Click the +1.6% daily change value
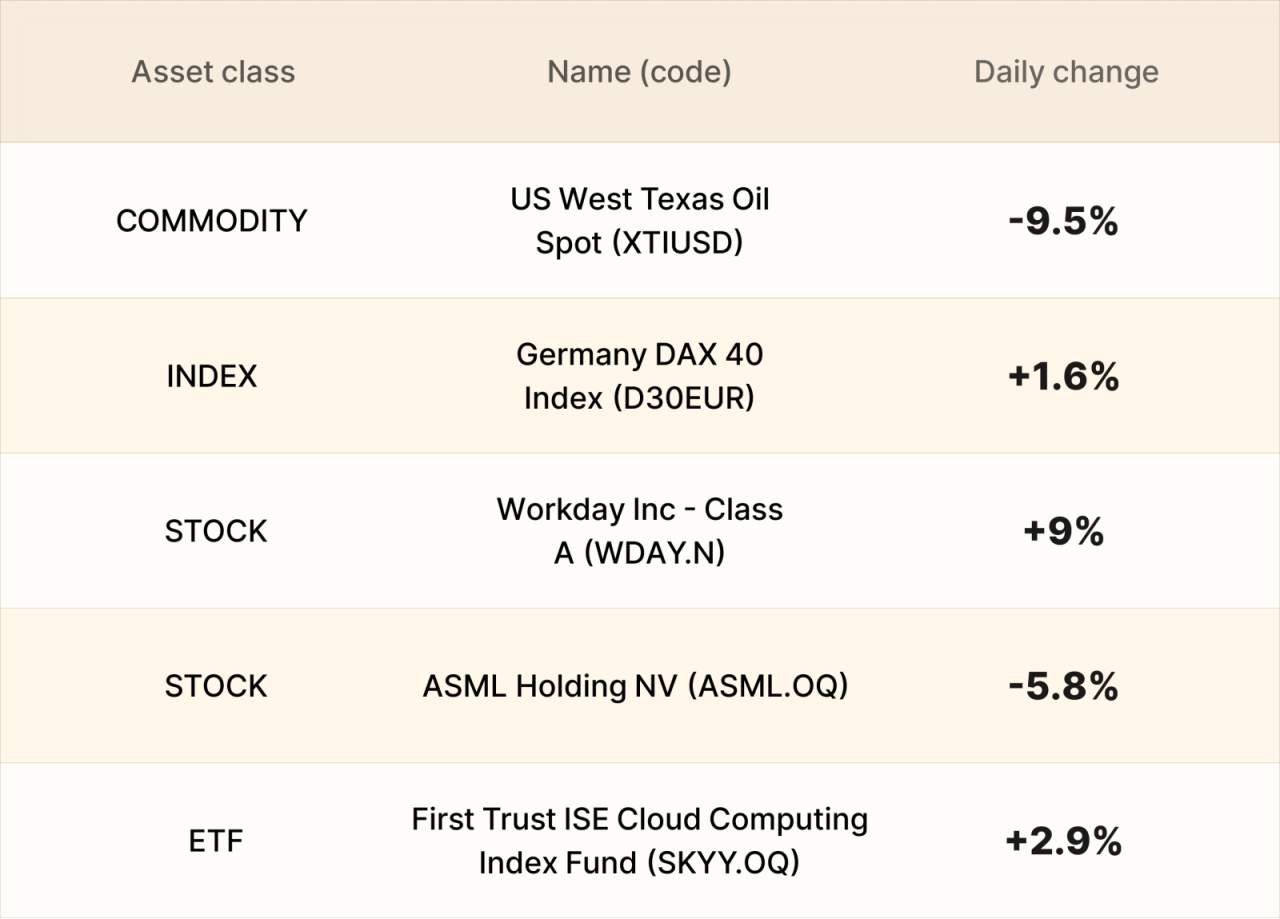1280x919 pixels. coord(1063,377)
